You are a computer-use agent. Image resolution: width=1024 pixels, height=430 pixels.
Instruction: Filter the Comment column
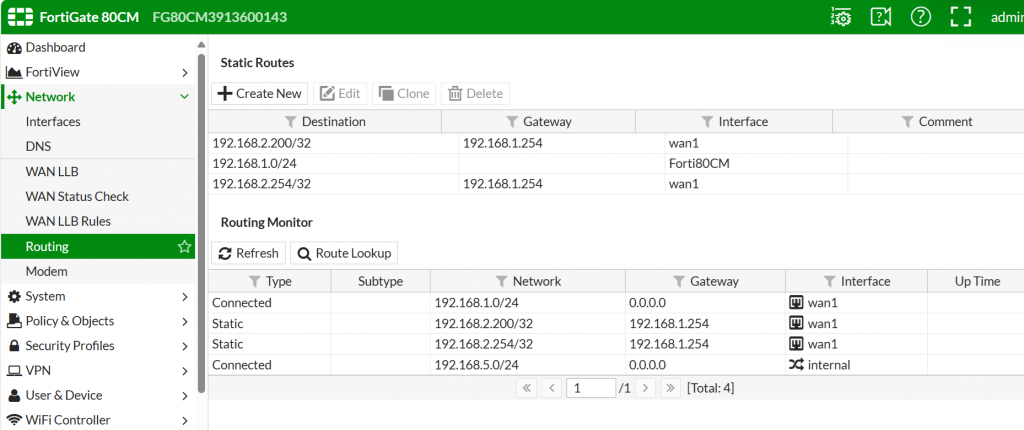coord(907,122)
